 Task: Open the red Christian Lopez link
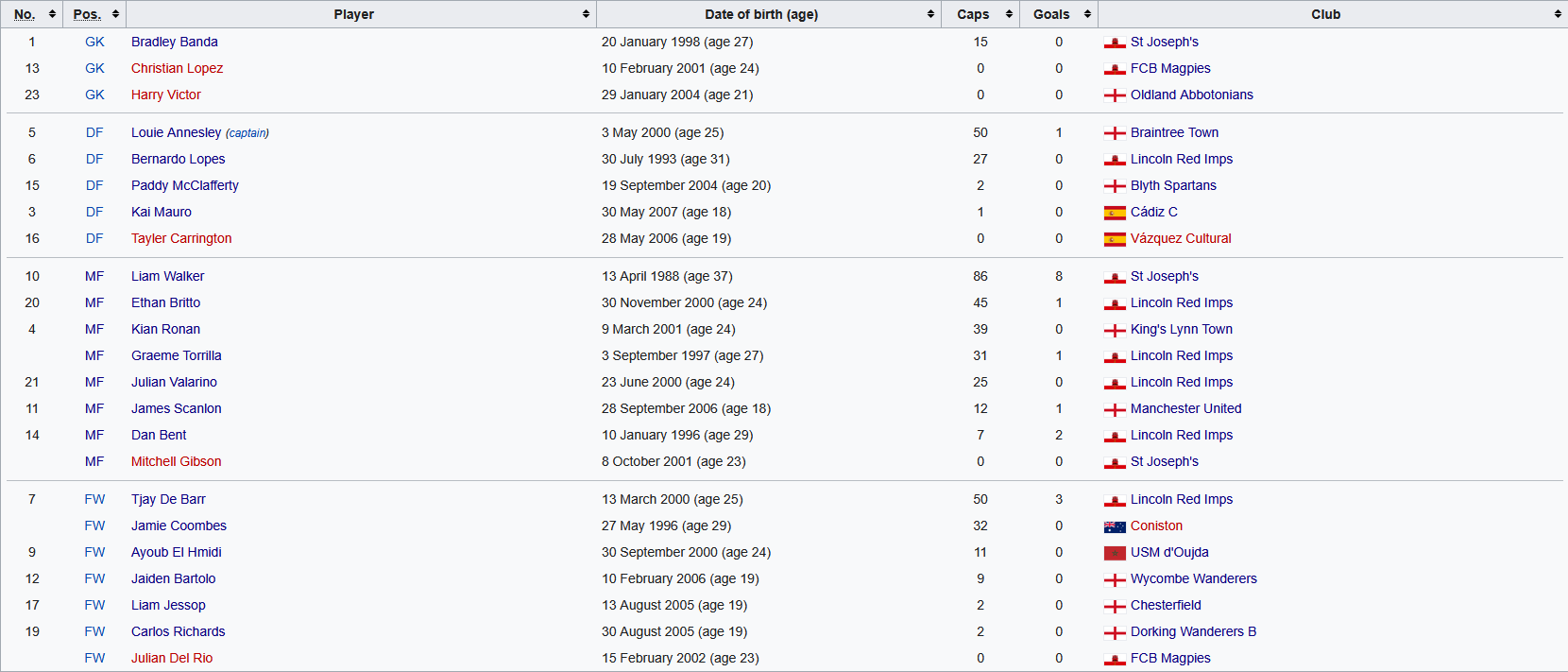tap(177, 68)
